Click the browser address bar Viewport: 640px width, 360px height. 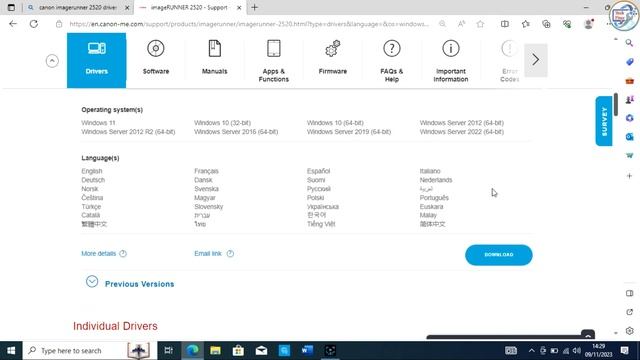(249, 24)
